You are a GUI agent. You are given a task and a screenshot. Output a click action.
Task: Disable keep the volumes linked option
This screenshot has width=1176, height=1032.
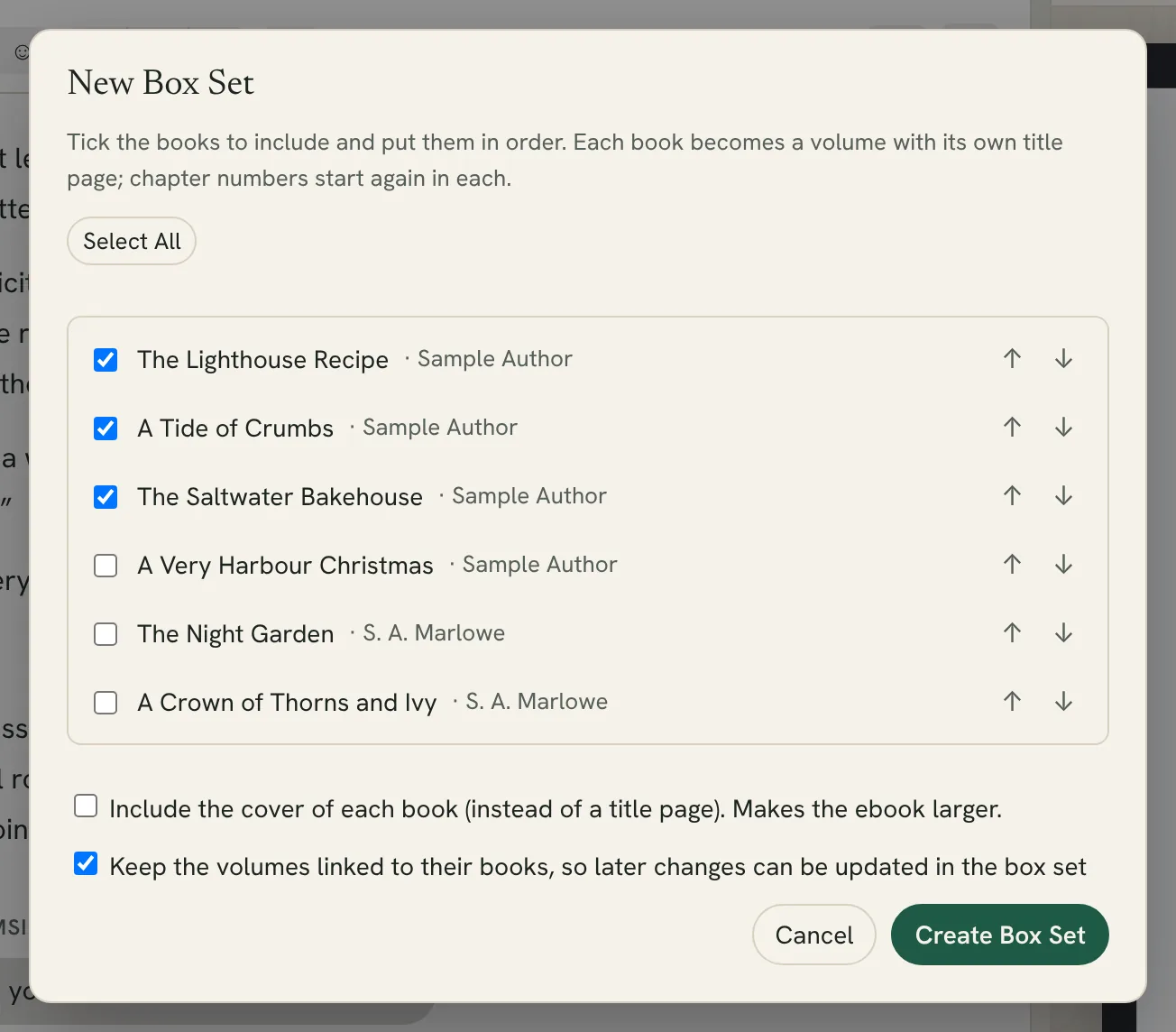coord(86,863)
